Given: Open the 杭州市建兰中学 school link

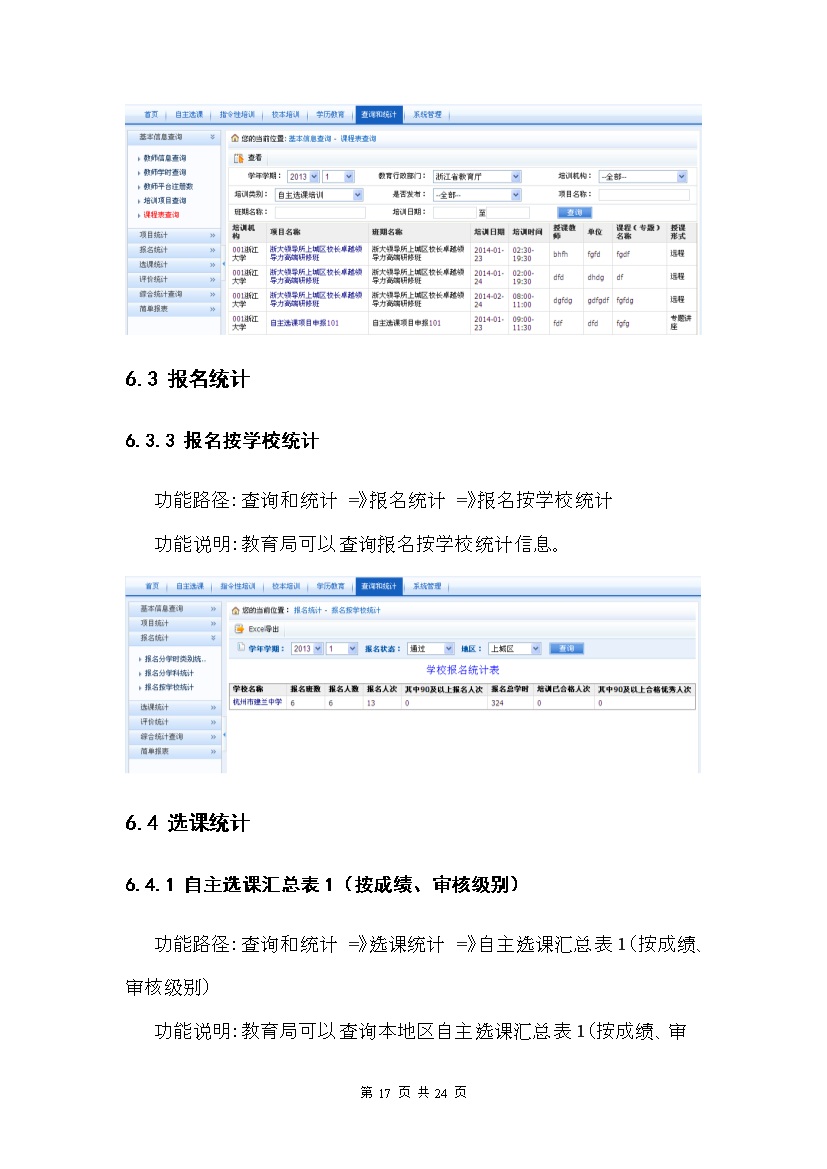Looking at the screenshot, I should pyautogui.click(x=256, y=702).
